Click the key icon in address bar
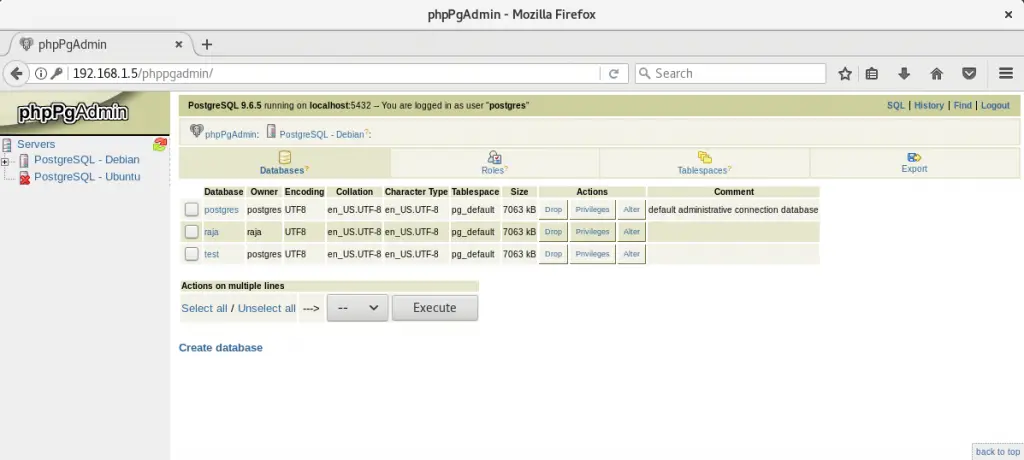 [57, 74]
